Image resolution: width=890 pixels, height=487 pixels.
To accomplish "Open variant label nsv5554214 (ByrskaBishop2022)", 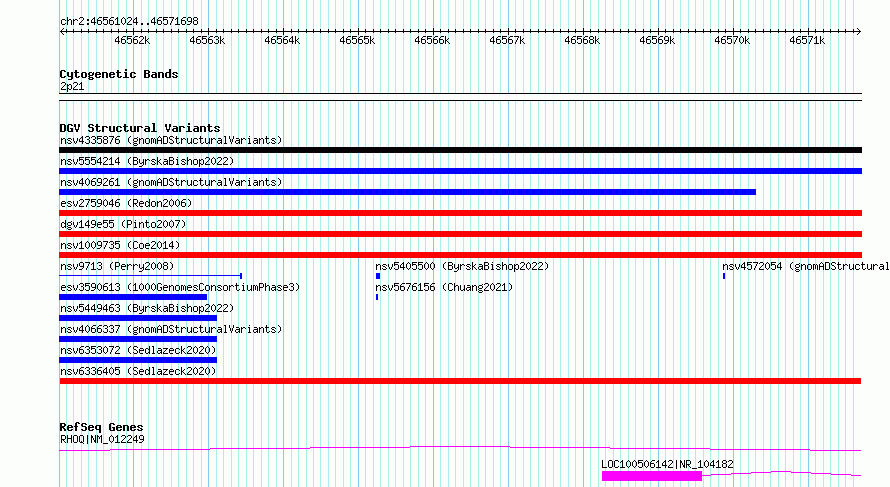I will click(x=147, y=161).
